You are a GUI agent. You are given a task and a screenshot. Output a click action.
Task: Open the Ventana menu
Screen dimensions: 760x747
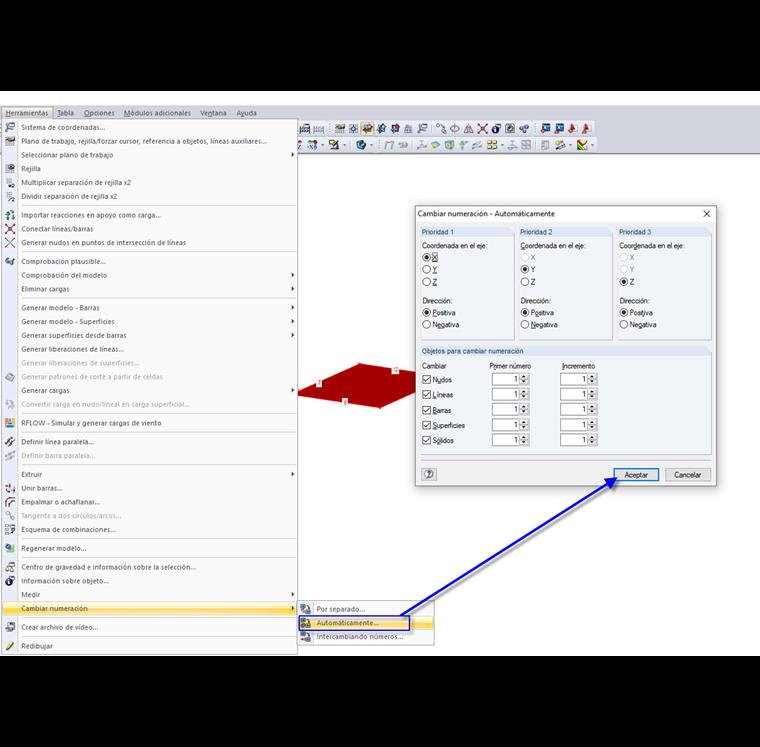[213, 113]
